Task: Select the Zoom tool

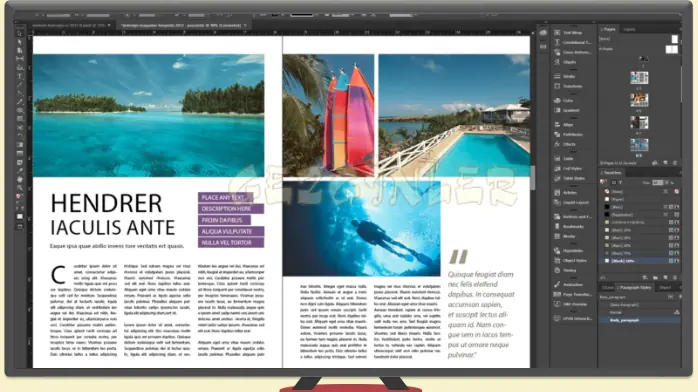Action: pyautogui.click(x=20, y=188)
